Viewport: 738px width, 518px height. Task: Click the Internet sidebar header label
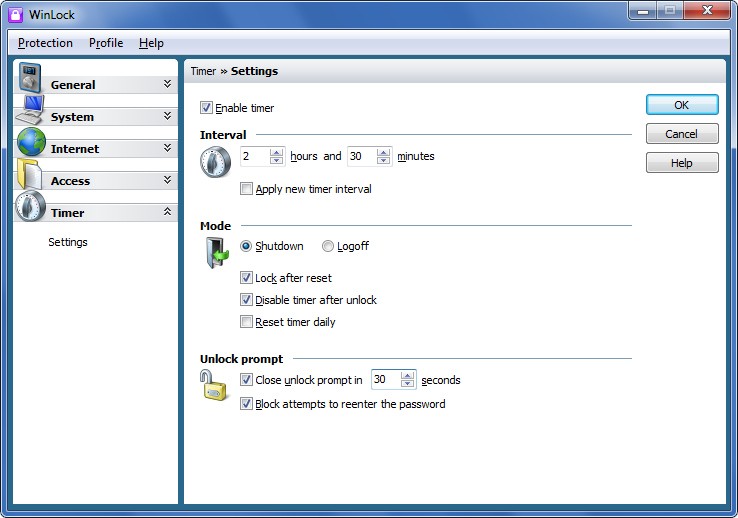point(75,149)
